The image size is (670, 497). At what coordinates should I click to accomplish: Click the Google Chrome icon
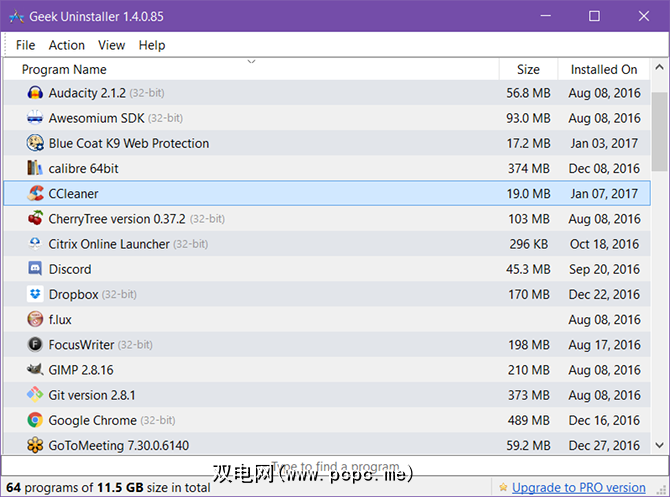[35, 420]
